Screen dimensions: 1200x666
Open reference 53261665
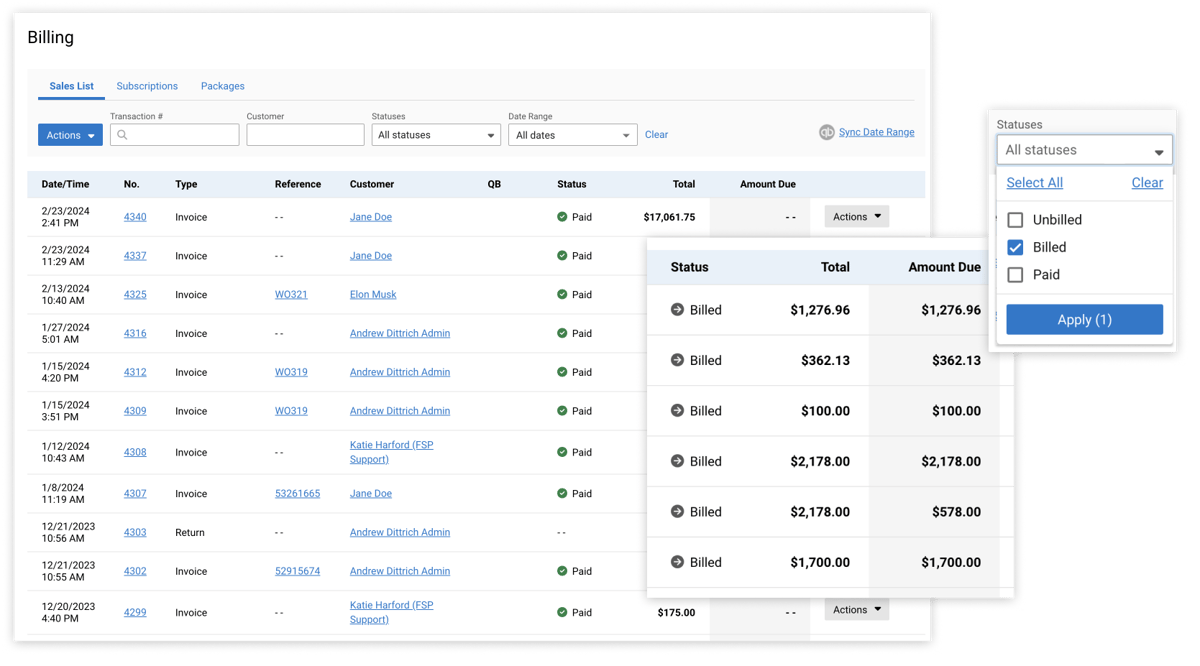(297, 494)
